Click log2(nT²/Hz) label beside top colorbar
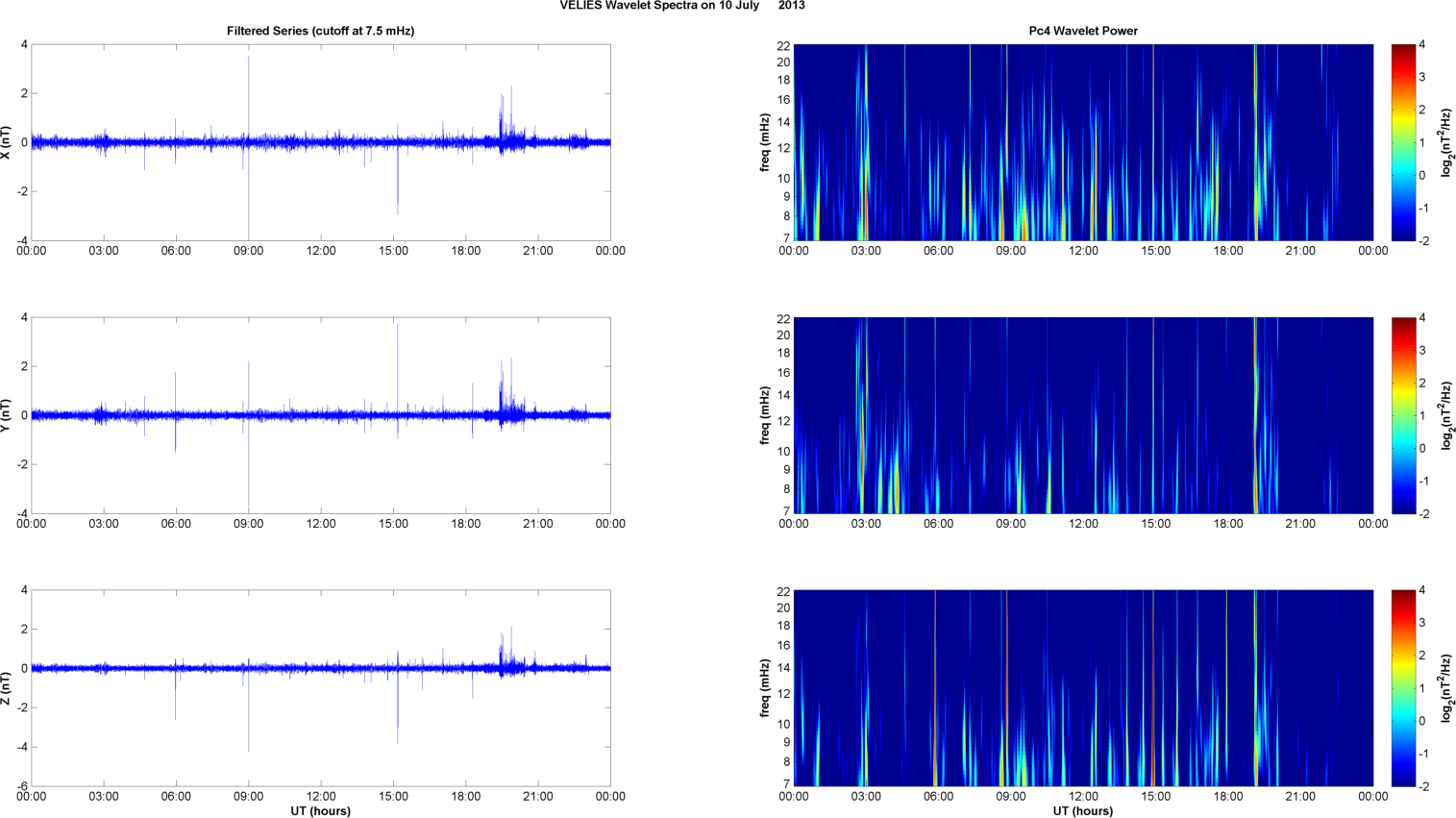The image size is (1456, 818). click(x=1444, y=142)
